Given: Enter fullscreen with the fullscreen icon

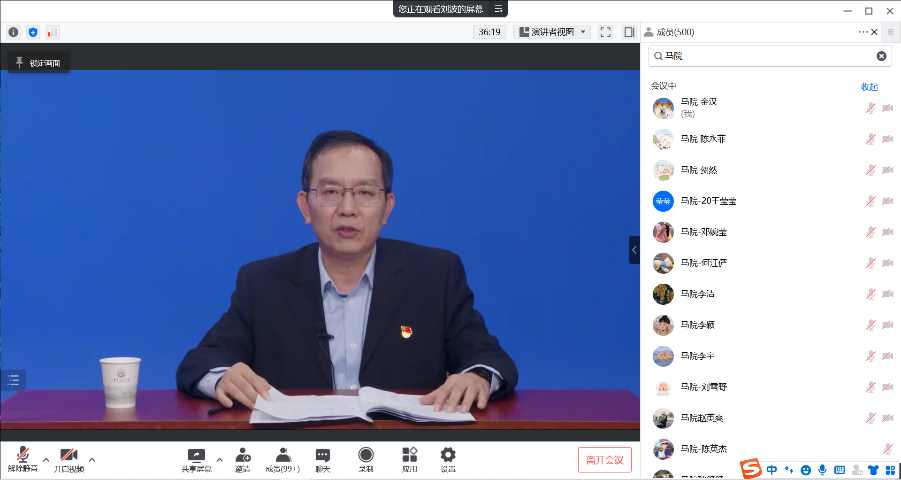Looking at the screenshot, I should click(605, 32).
